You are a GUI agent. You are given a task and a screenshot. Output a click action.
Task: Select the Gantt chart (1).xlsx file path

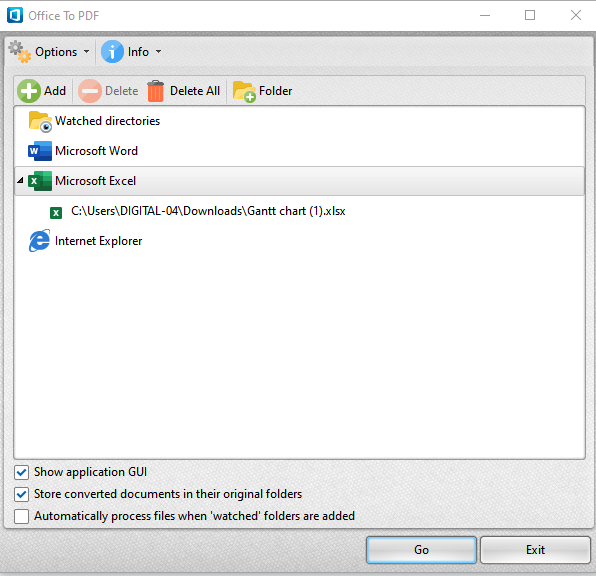coord(208,211)
